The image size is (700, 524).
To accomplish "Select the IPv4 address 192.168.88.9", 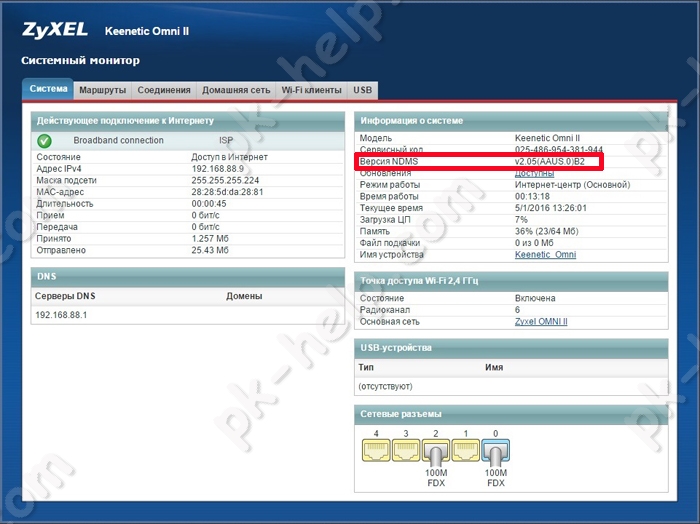I will pyautogui.click(x=217, y=169).
